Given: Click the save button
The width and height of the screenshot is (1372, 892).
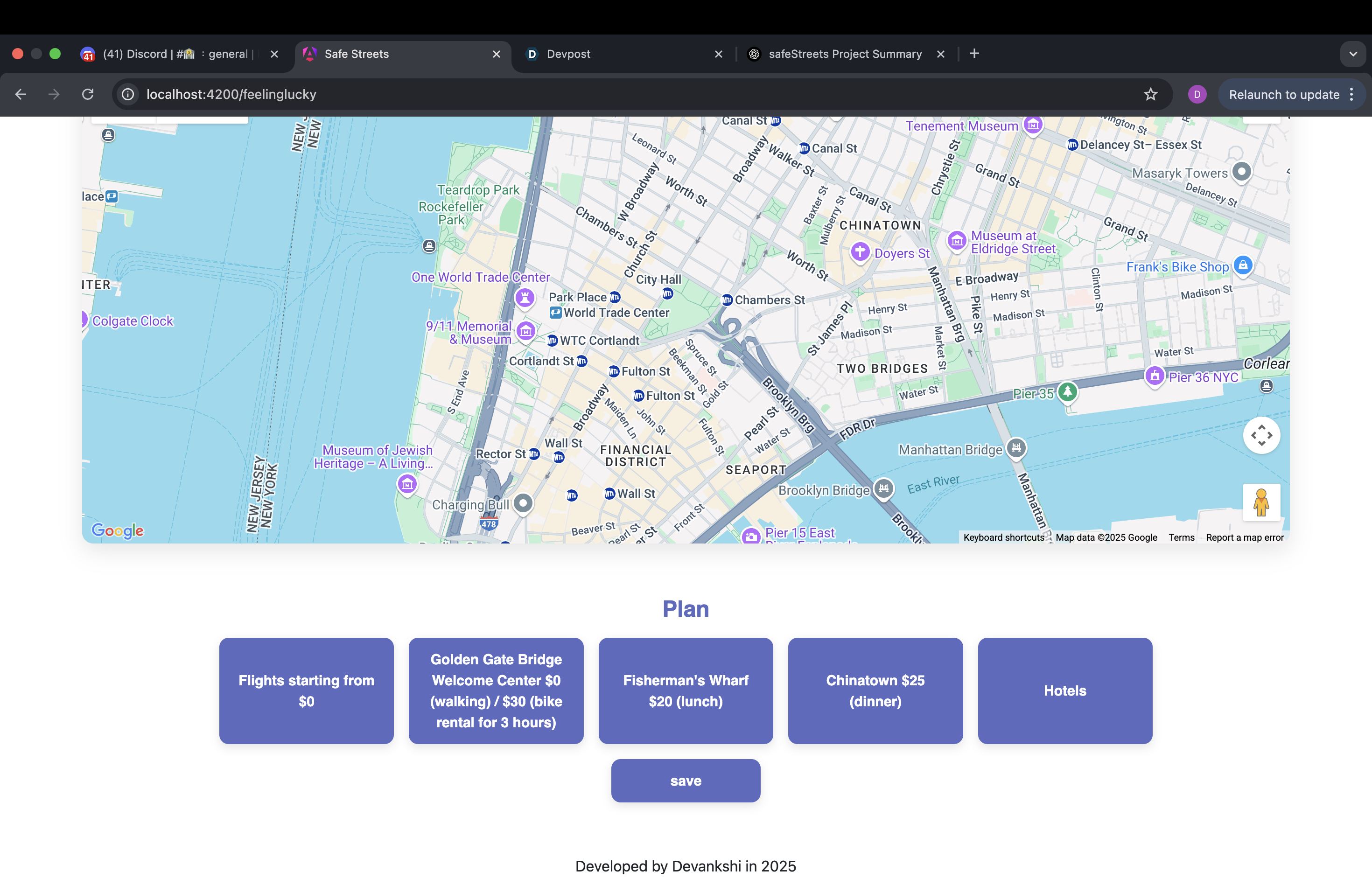Looking at the screenshot, I should [x=686, y=780].
